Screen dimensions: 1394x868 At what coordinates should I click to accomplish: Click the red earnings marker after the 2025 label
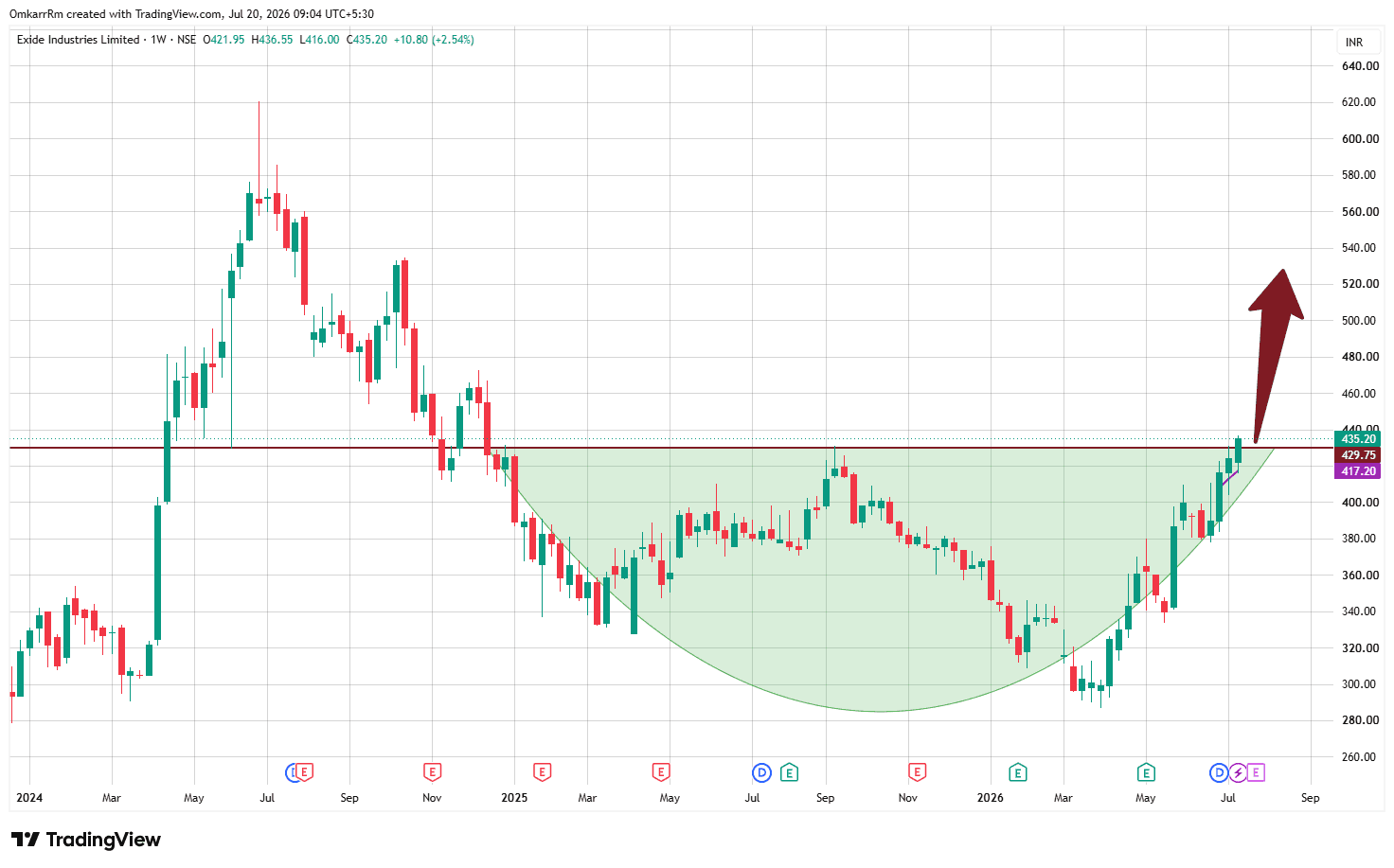pyautogui.click(x=542, y=772)
